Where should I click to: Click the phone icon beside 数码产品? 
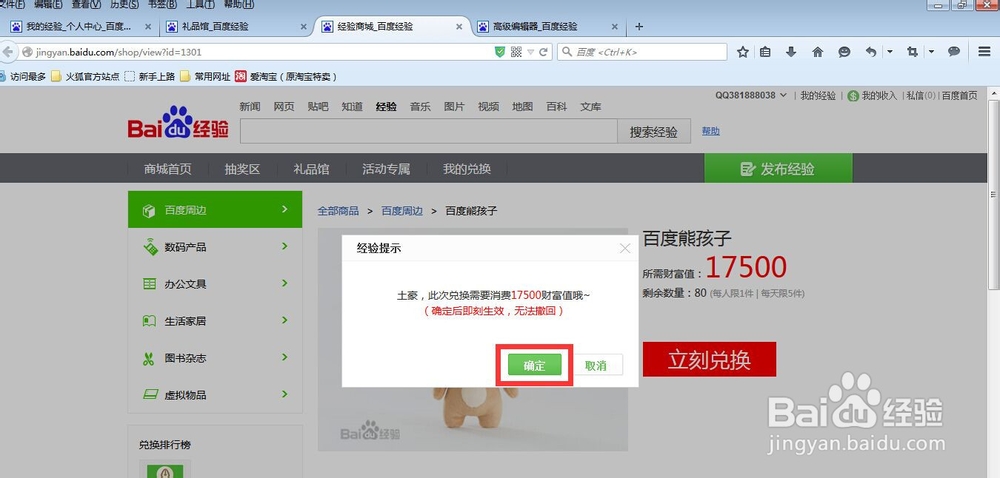(151, 247)
